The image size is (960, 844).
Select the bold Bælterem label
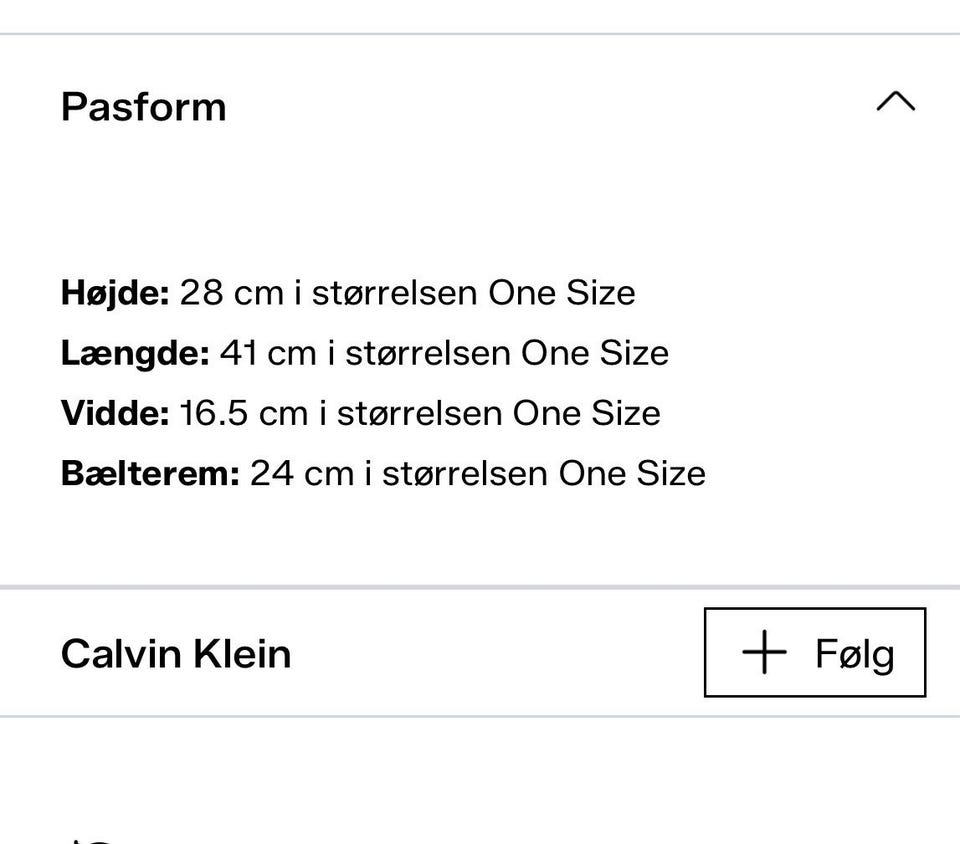(150, 473)
